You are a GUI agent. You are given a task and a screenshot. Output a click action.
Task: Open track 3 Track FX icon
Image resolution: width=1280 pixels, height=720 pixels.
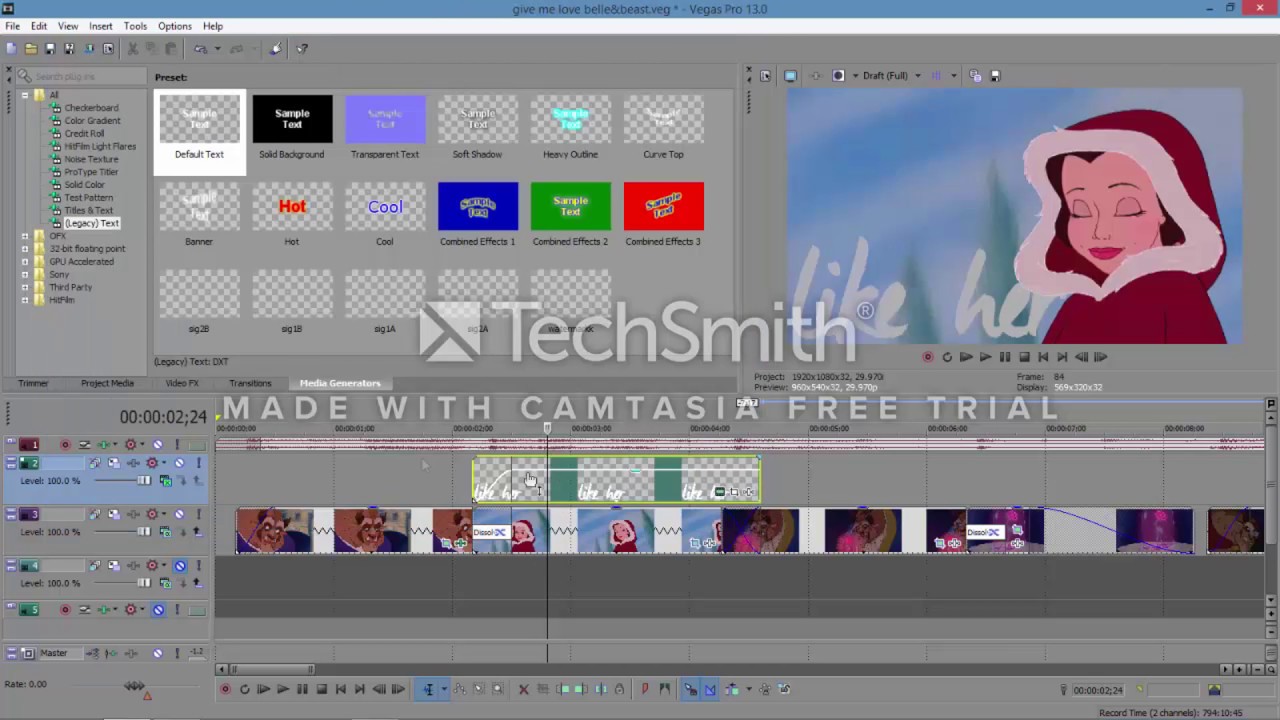coord(132,514)
